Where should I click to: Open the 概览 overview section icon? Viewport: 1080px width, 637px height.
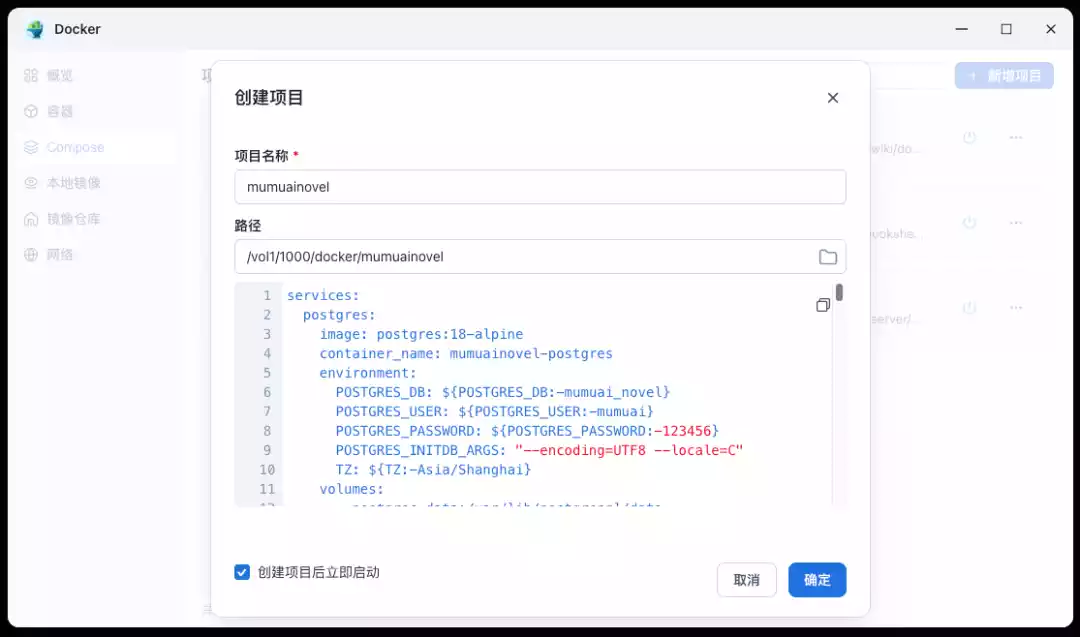click(32, 75)
